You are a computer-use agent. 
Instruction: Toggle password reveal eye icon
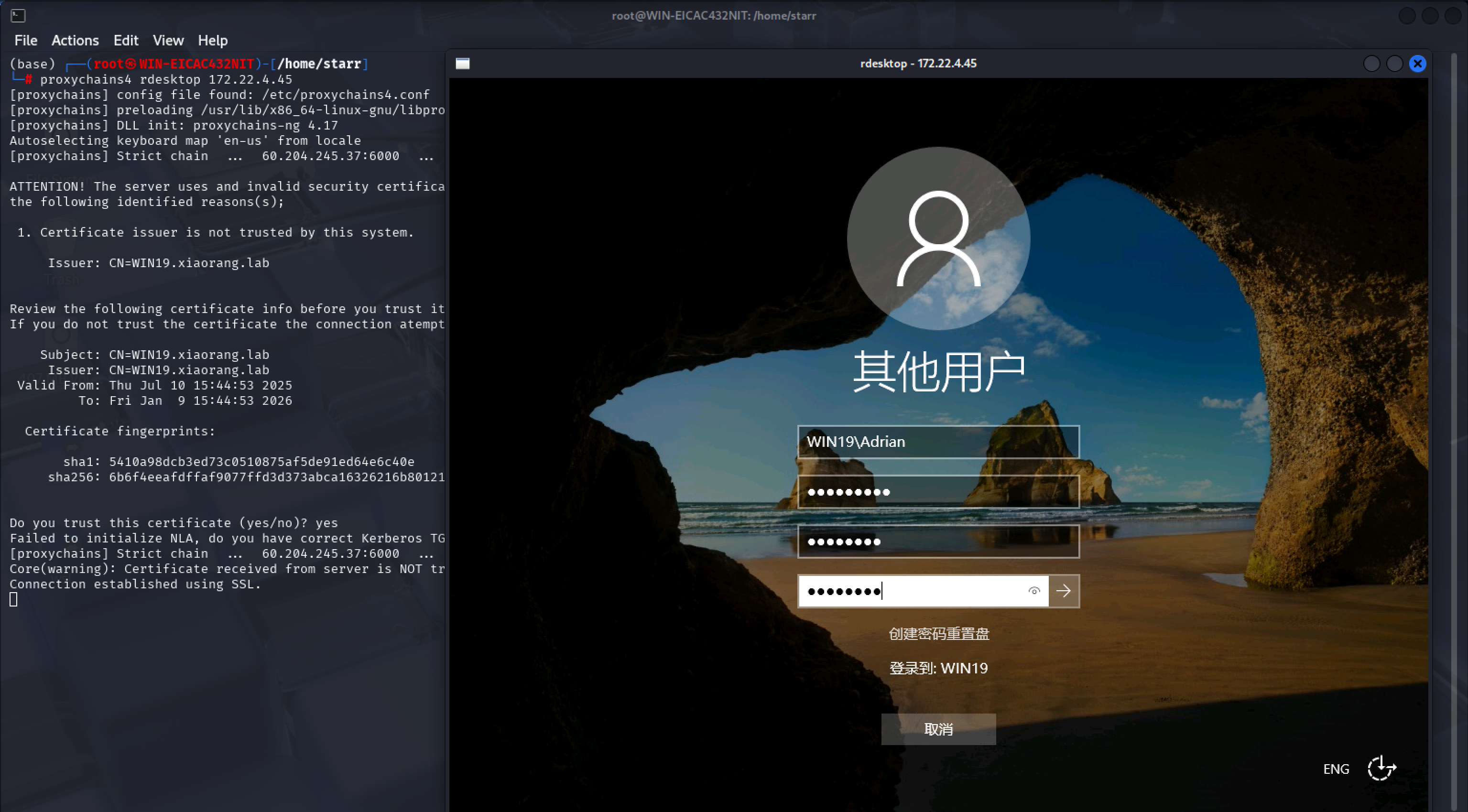pyautogui.click(x=1034, y=591)
